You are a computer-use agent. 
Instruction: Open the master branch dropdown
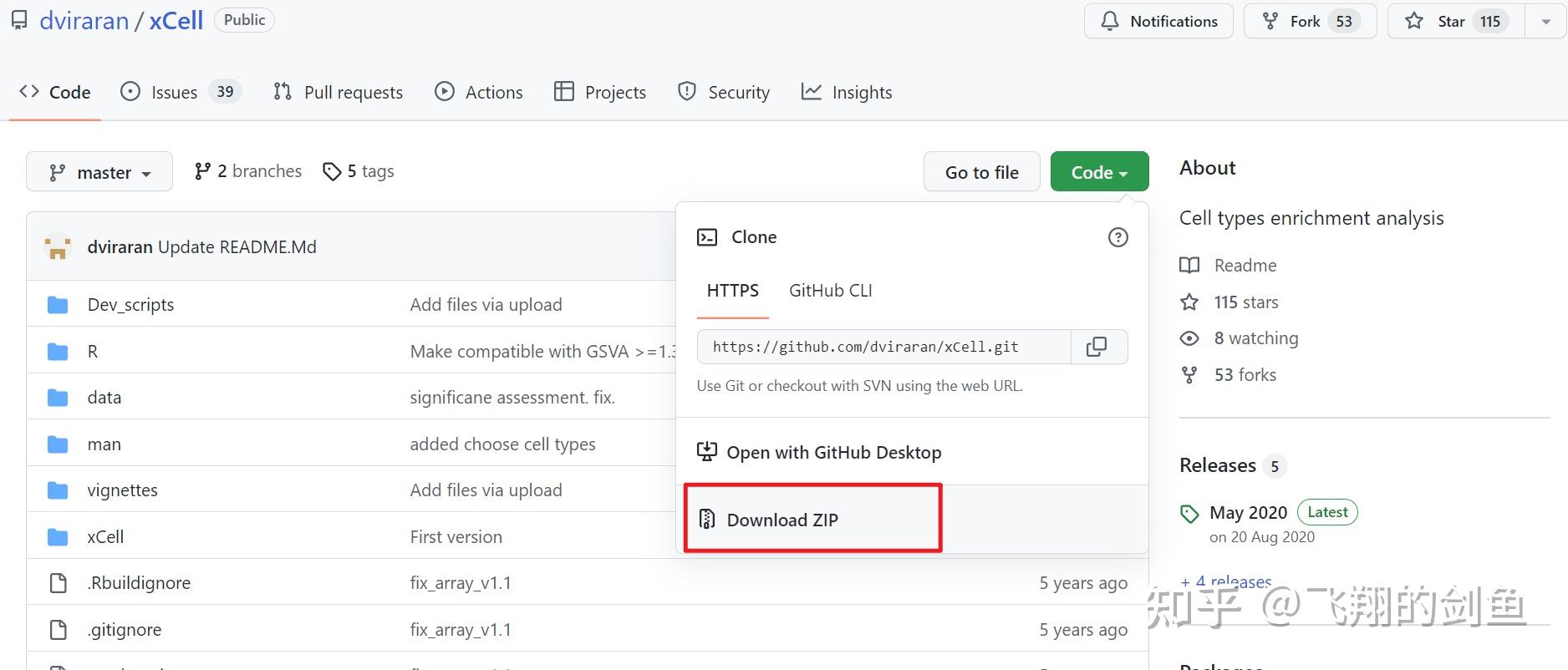coord(99,172)
